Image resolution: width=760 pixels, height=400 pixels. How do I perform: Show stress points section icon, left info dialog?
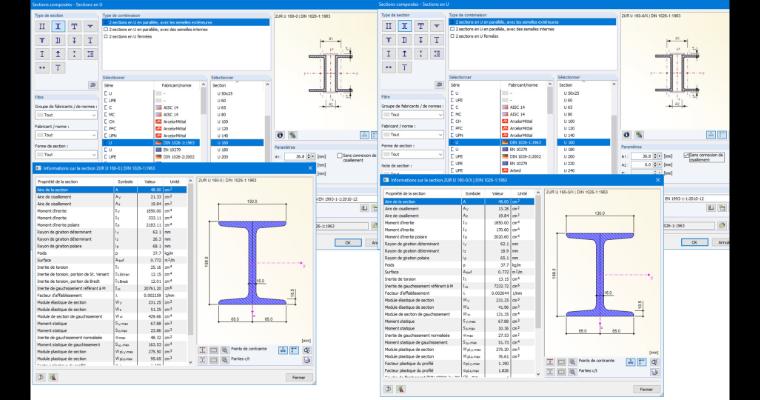[203, 350]
